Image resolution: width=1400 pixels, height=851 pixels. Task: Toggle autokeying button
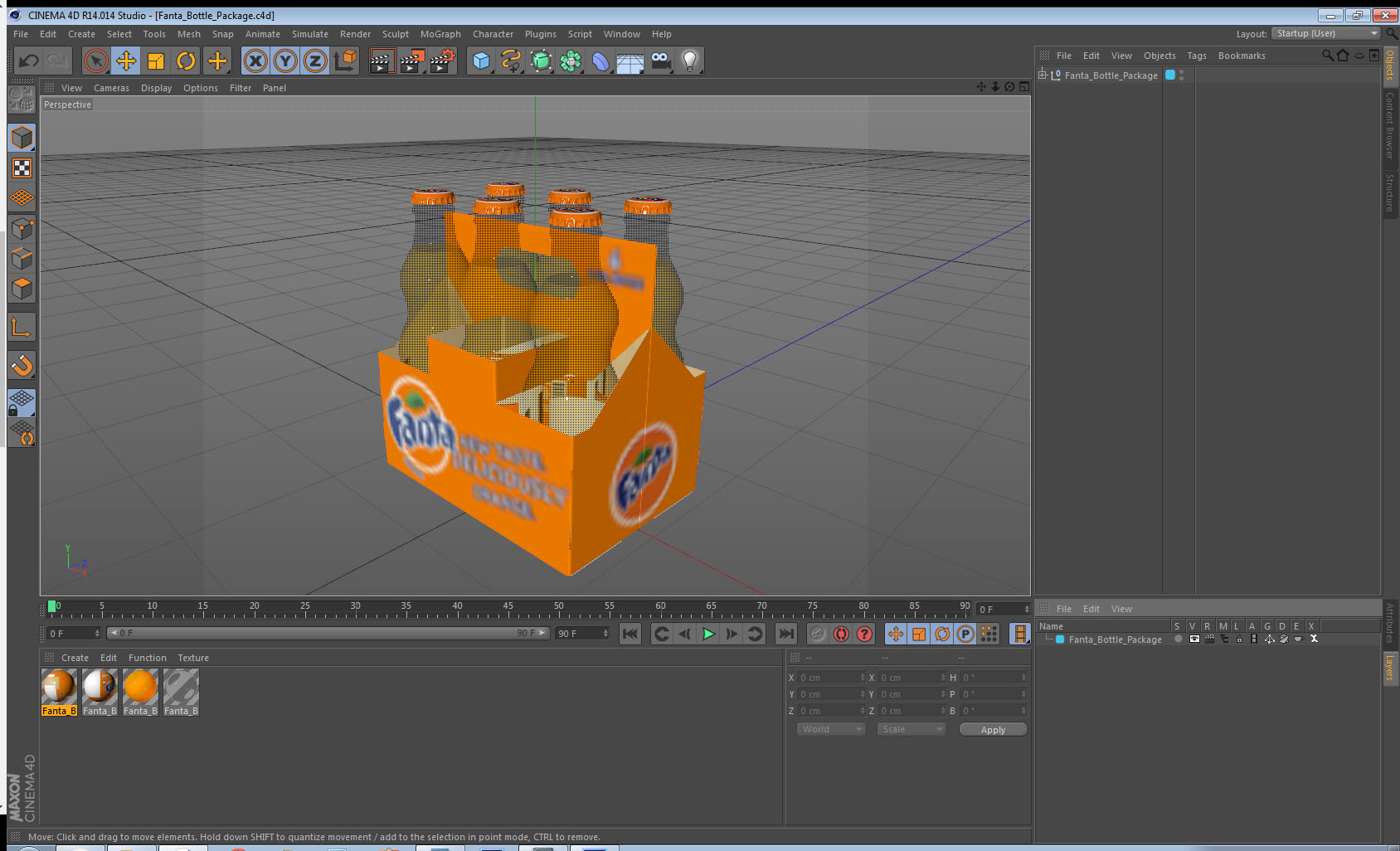pos(841,634)
